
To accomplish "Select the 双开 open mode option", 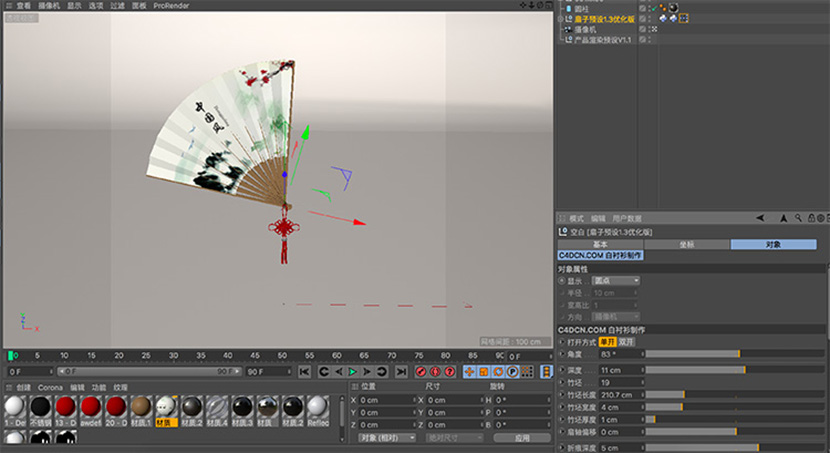I will click(626, 341).
